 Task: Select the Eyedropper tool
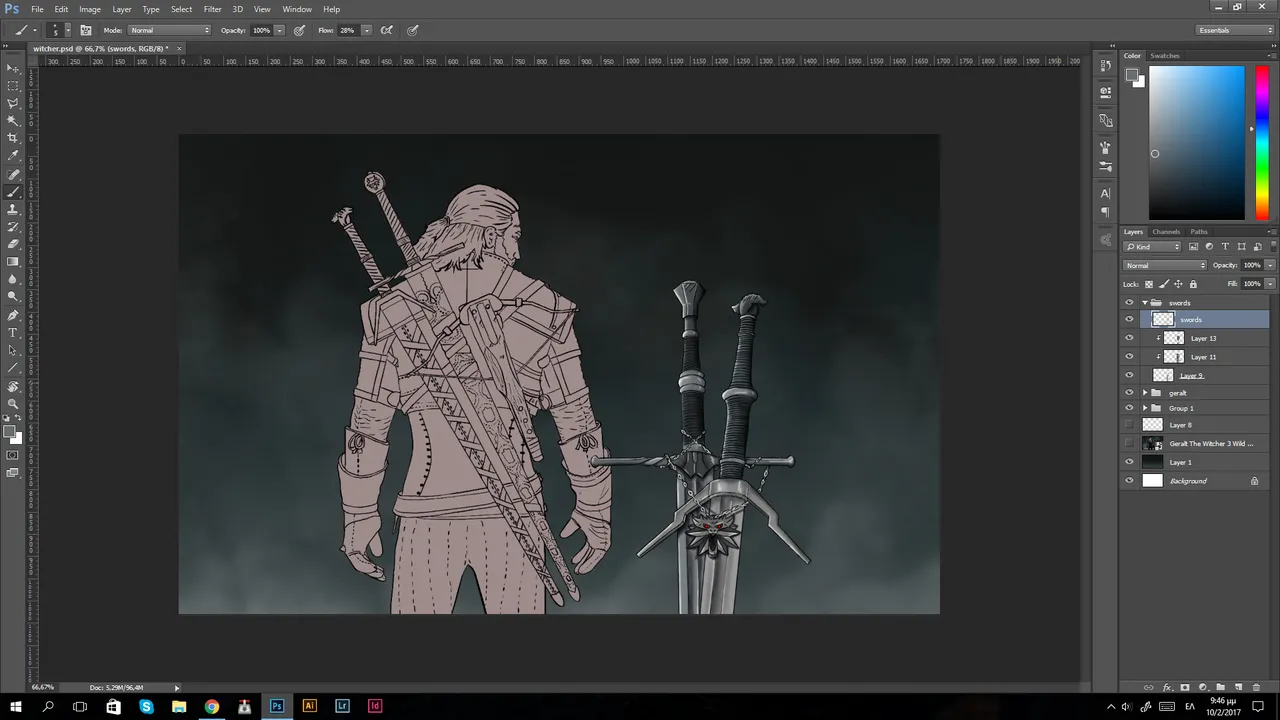[x=13, y=155]
